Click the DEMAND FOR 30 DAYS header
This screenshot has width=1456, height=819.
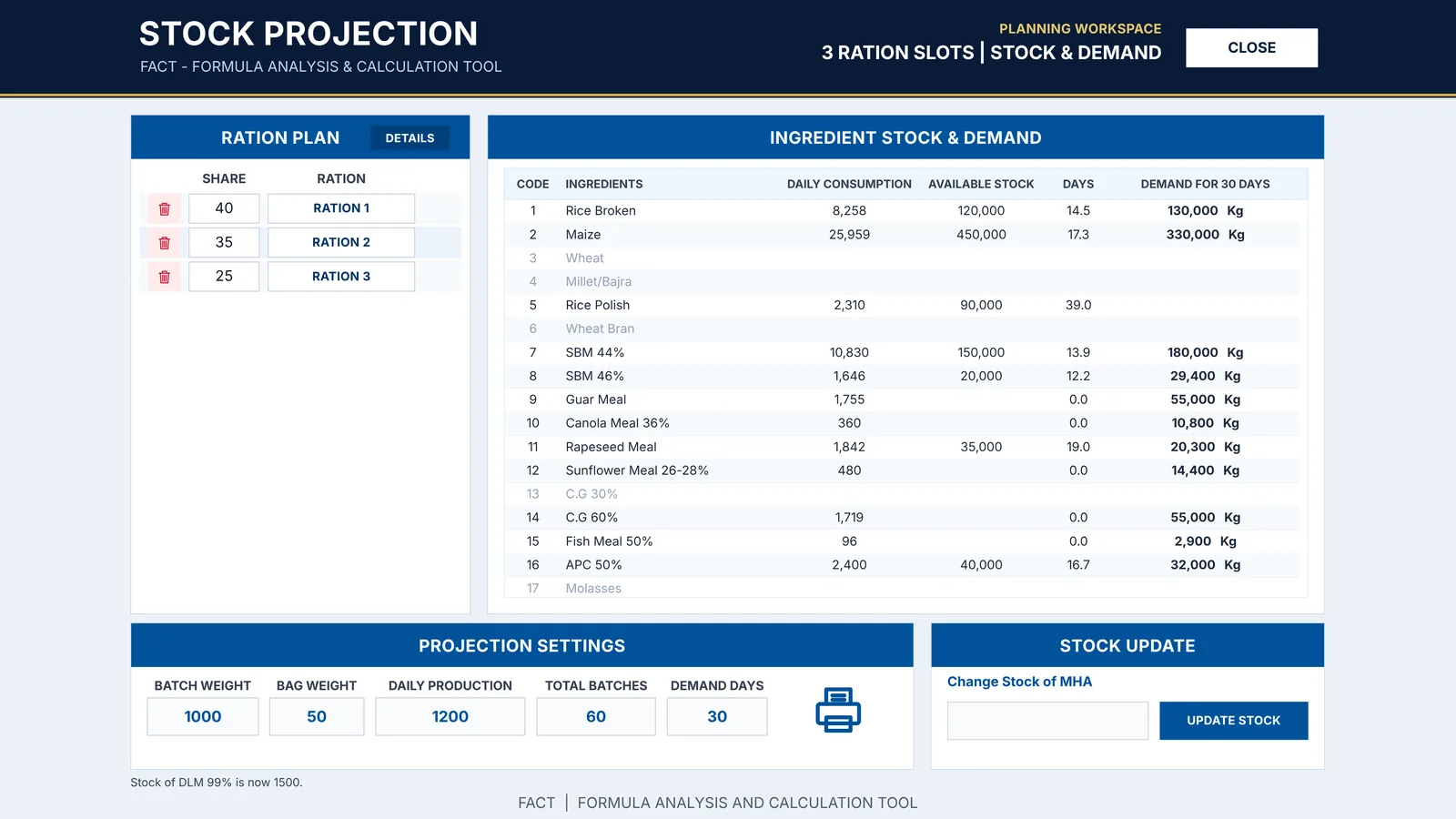coord(1205,184)
